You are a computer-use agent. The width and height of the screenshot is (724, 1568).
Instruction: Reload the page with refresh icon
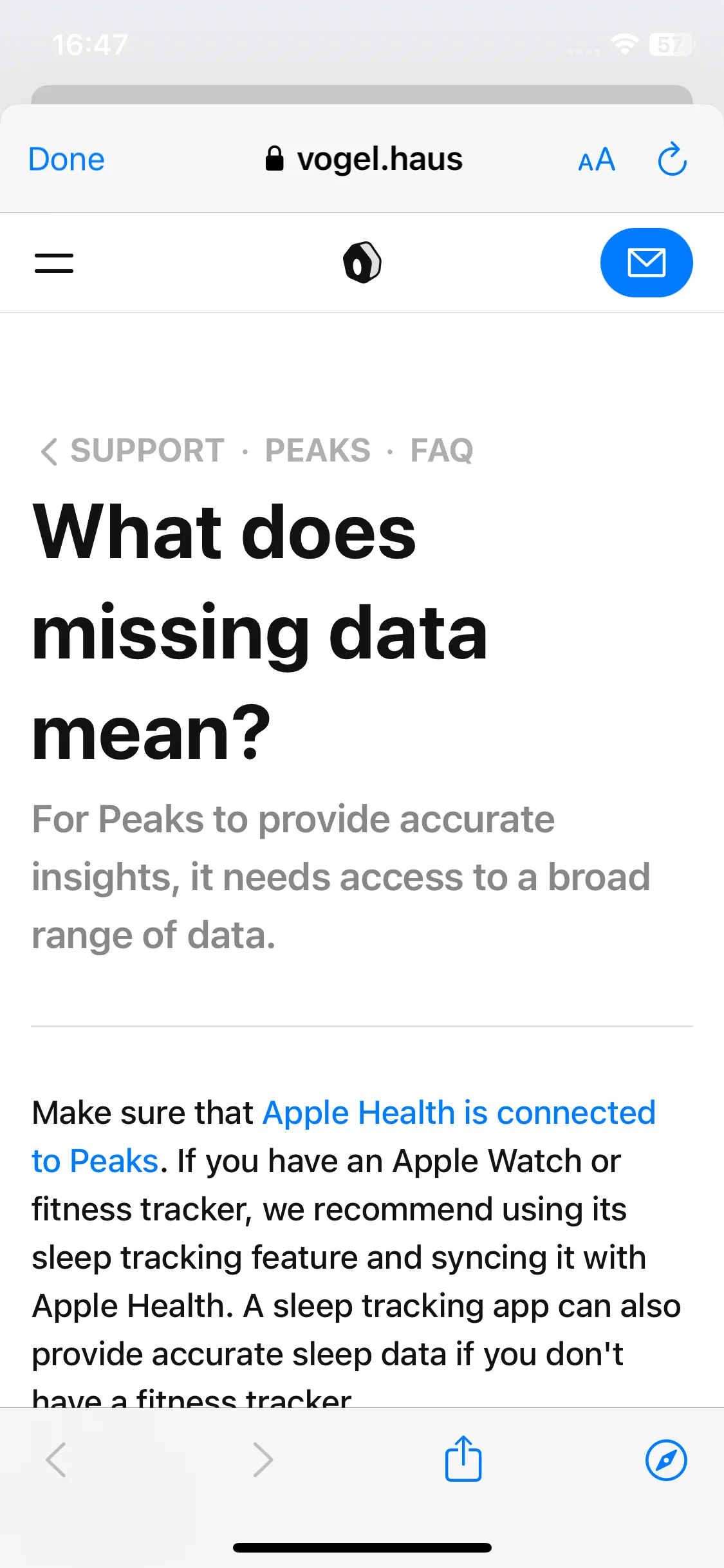pos(673,159)
